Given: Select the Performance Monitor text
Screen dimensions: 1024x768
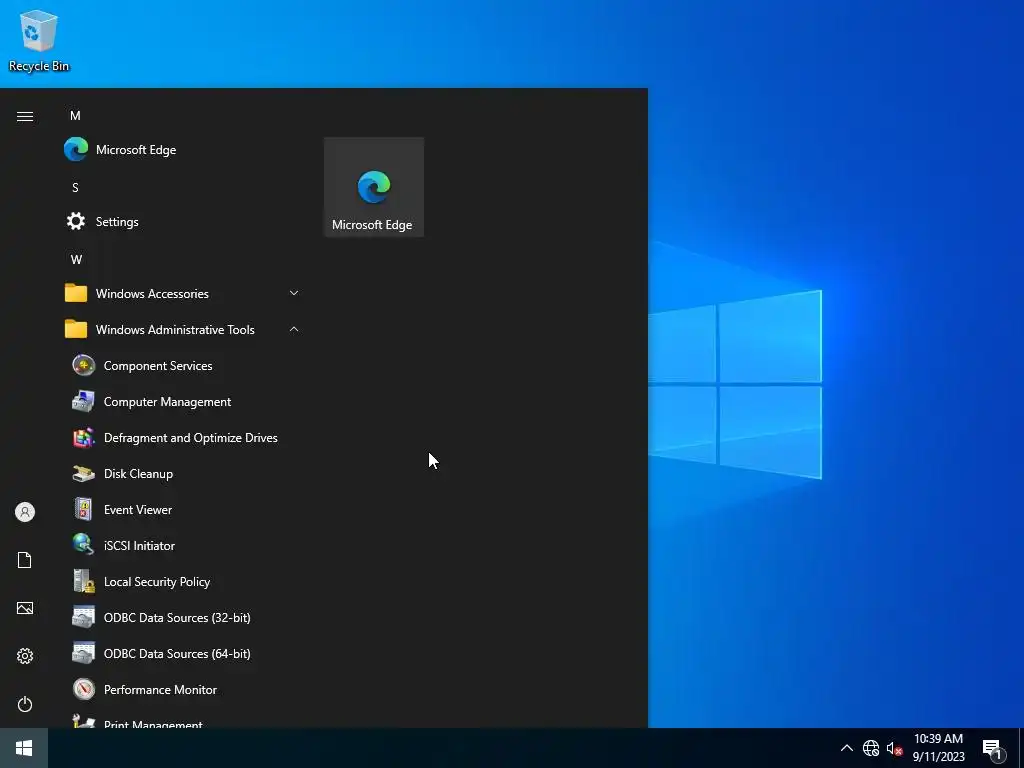Looking at the screenshot, I should coord(160,689).
